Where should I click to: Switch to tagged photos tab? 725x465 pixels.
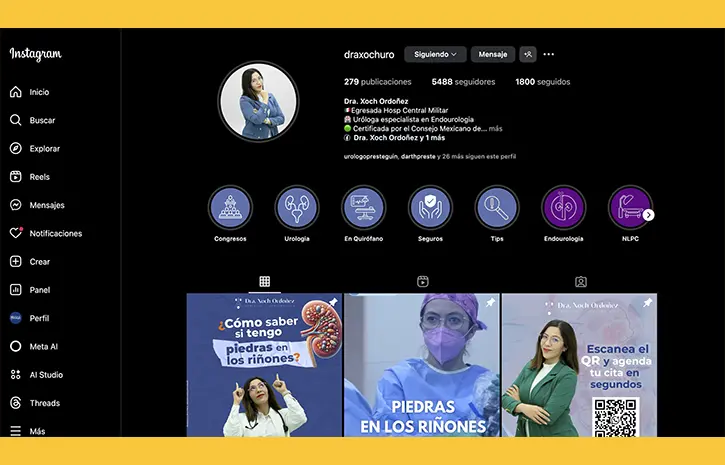tap(581, 281)
